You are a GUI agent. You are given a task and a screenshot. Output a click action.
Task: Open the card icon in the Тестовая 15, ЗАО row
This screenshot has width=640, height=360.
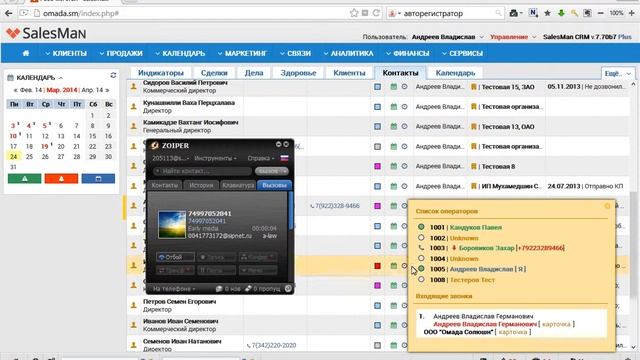coord(378,87)
